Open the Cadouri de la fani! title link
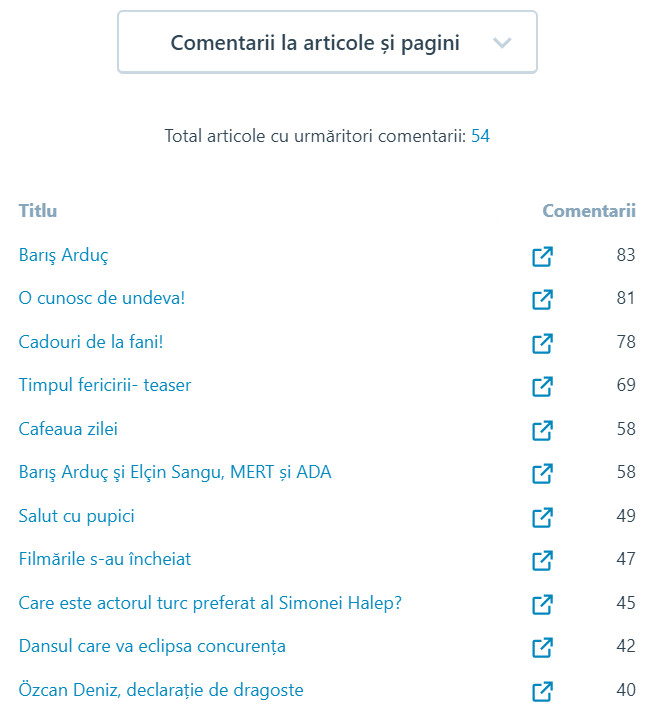Screen dimensions: 662x718 pyautogui.click(x=91, y=342)
